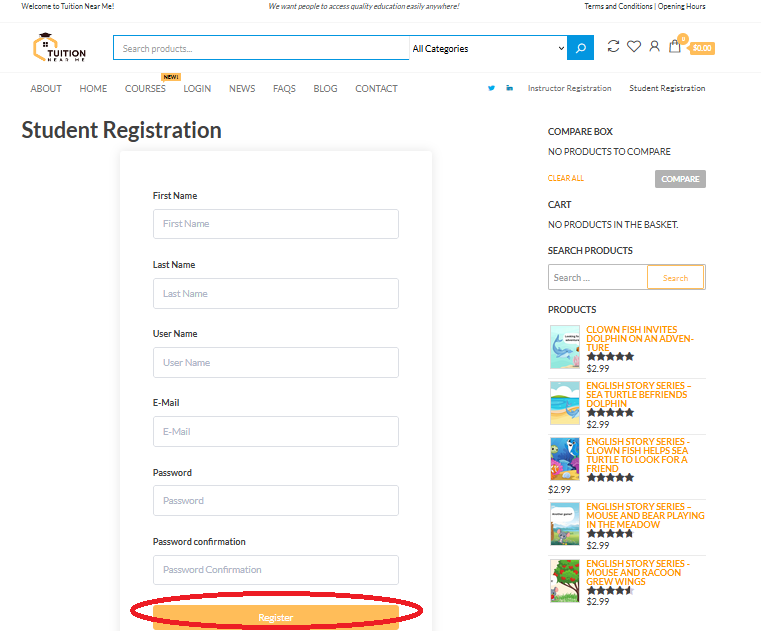The image size is (761, 631).
Task: Open the wishlist heart icon
Action: (x=634, y=47)
